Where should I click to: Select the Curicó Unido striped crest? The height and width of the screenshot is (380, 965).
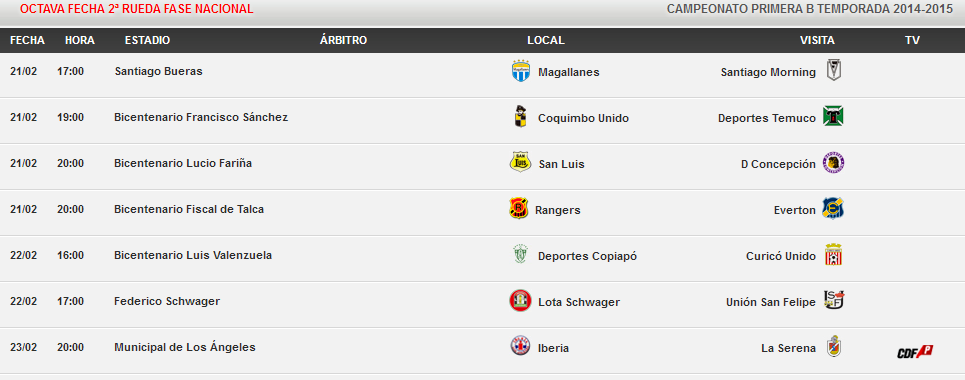833,254
